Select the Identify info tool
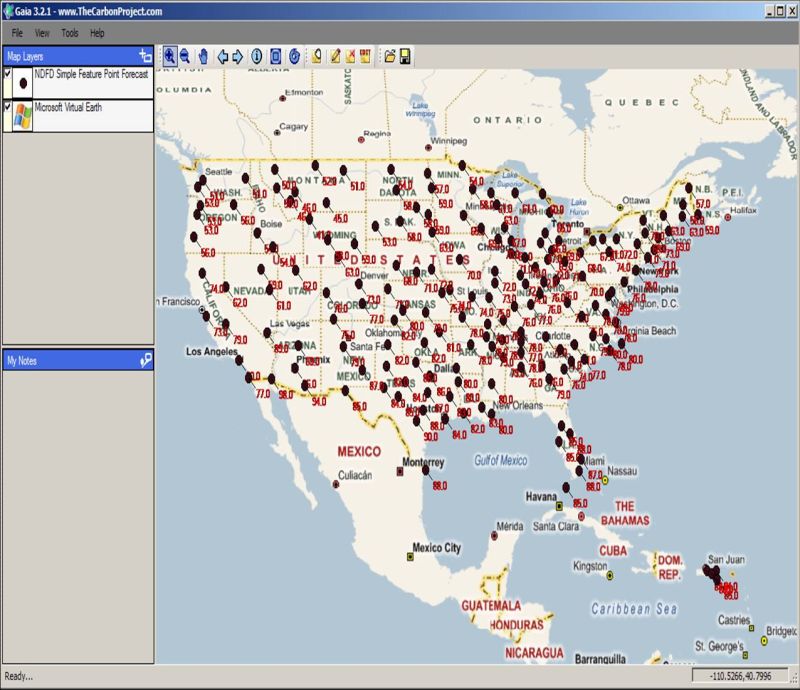 (257, 56)
